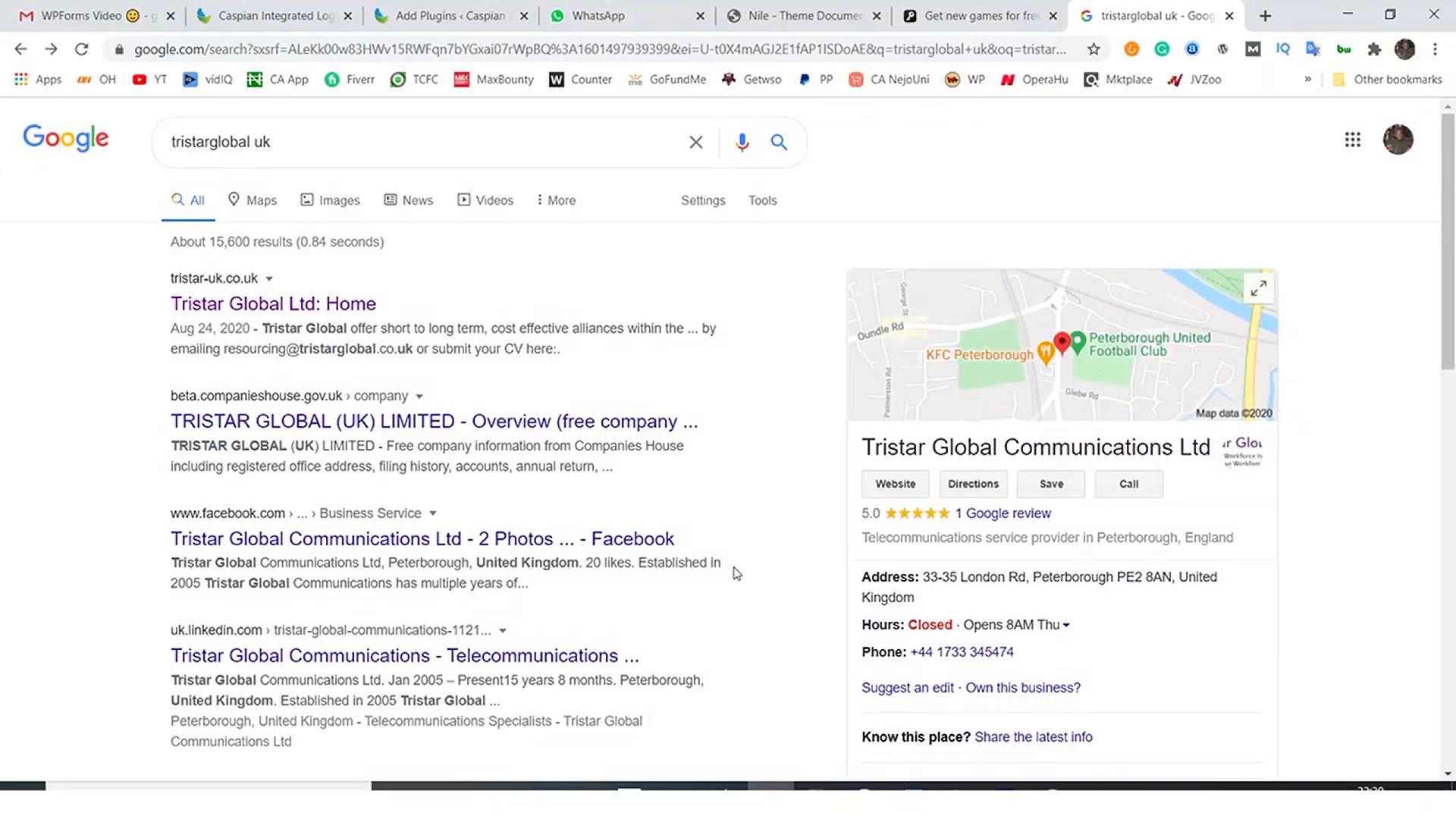Switch to Maps results tab
Viewport: 1456px width, 819px height.
click(253, 200)
